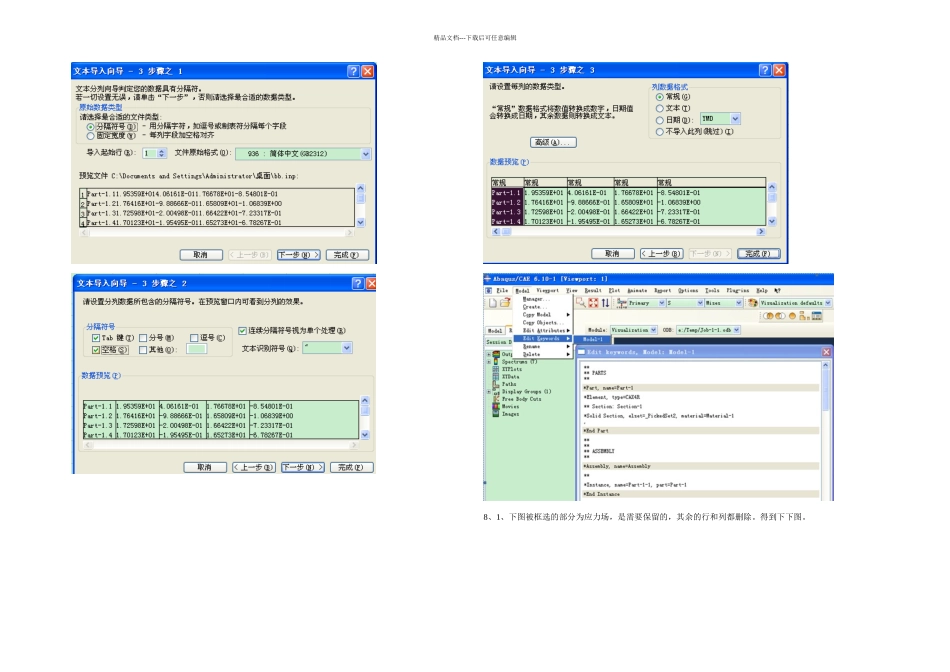
Task: Click the Paths tree icon
Action: 496,384
